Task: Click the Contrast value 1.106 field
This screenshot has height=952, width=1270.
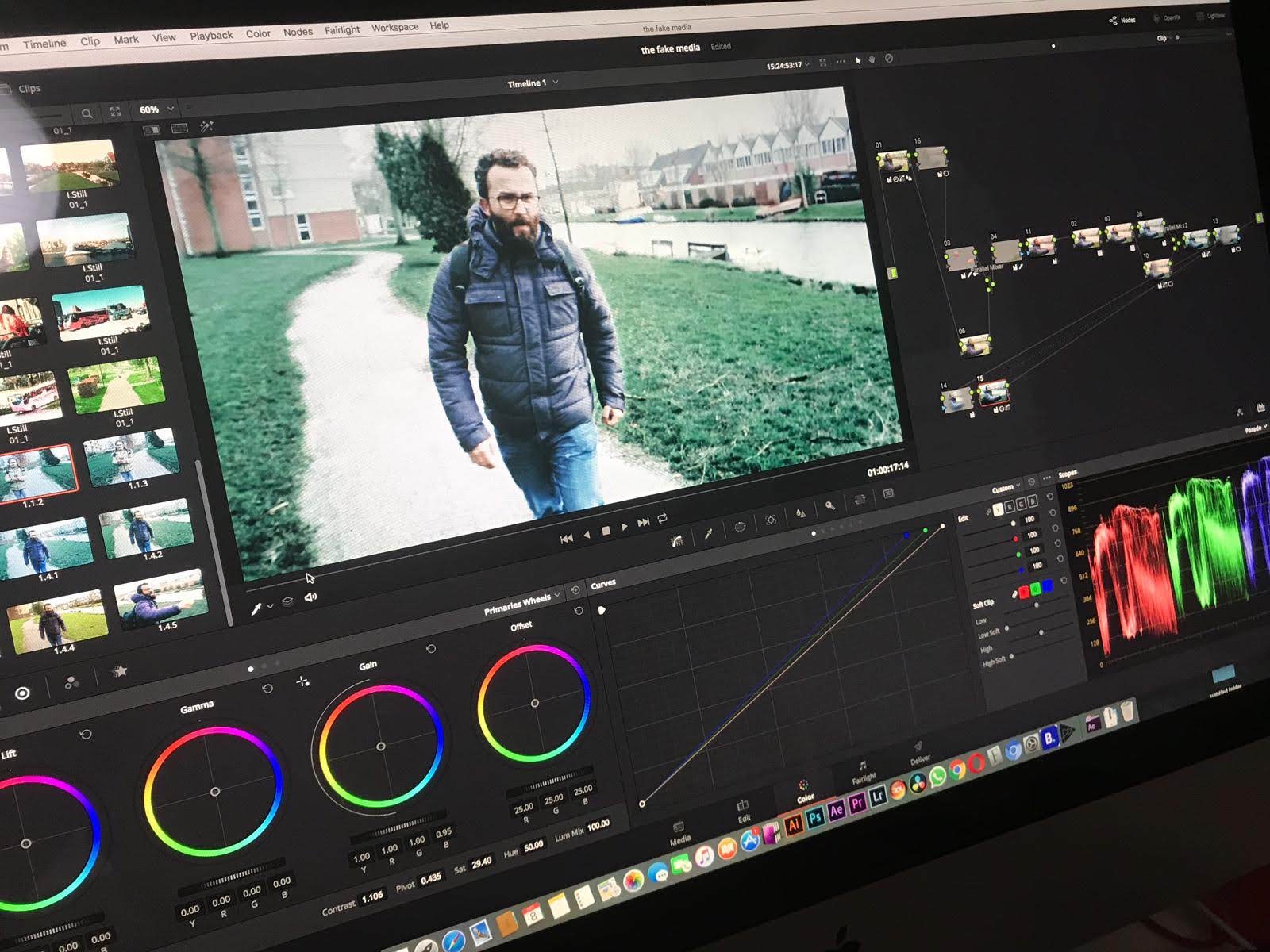Action: (372, 897)
